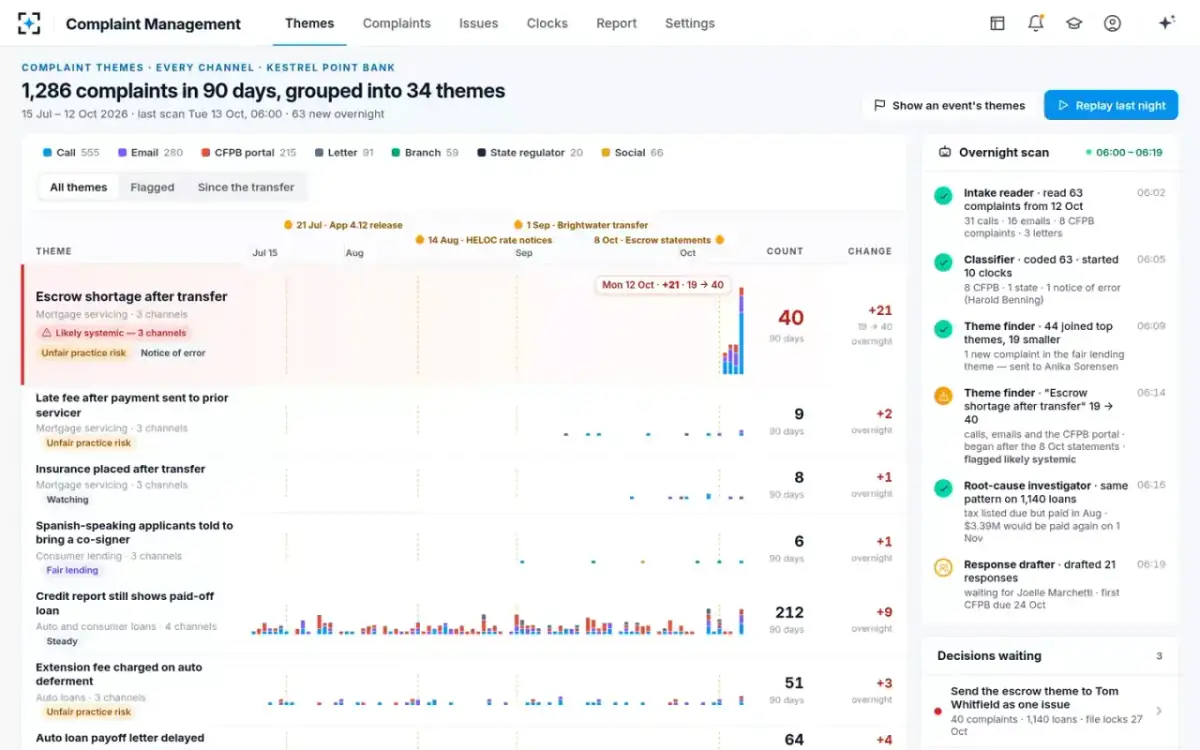
Task: Toggle the Social channel legend filter
Action: coord(632,153)
